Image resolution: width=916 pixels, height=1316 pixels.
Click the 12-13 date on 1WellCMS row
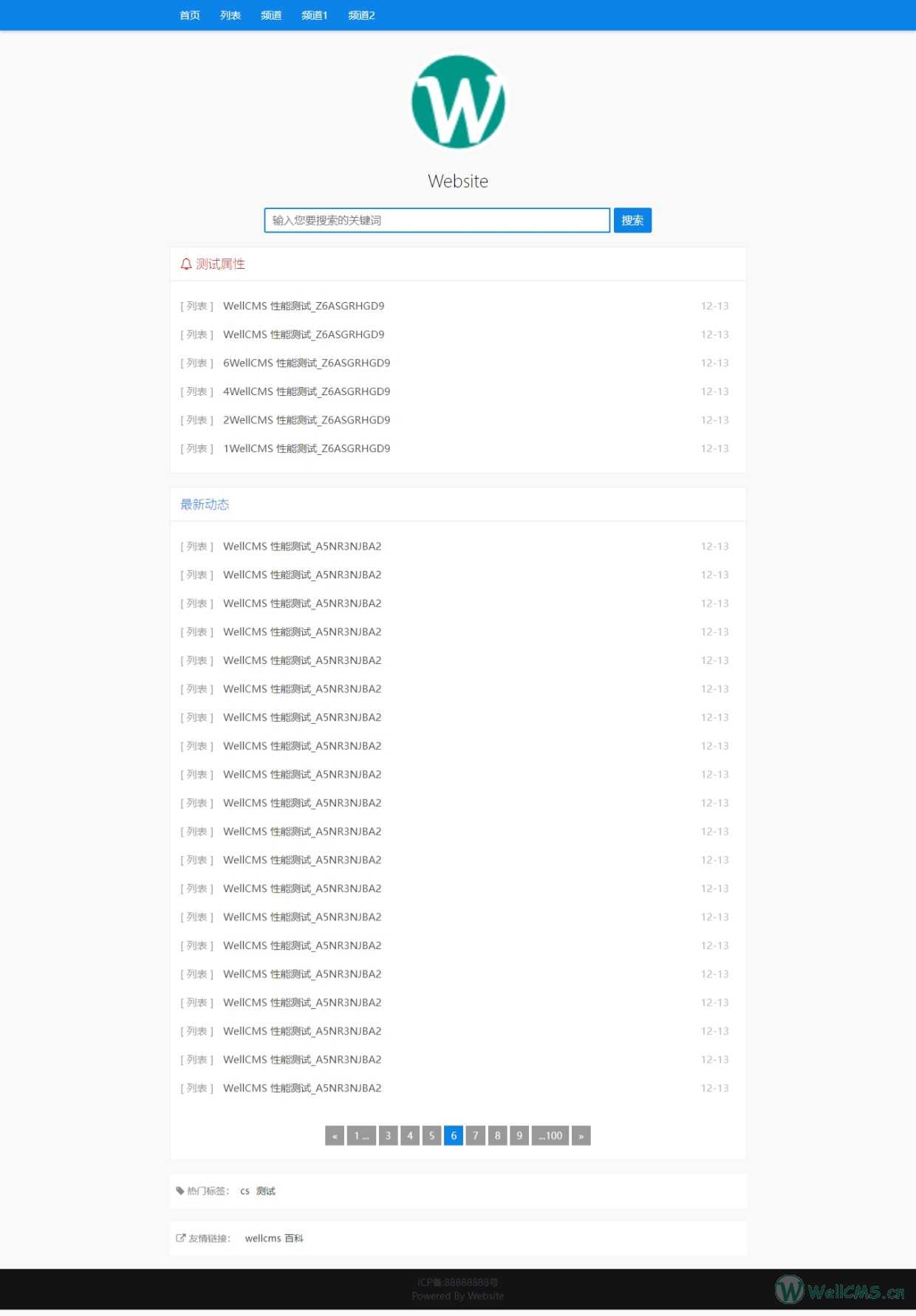click(x=714, y=448)
